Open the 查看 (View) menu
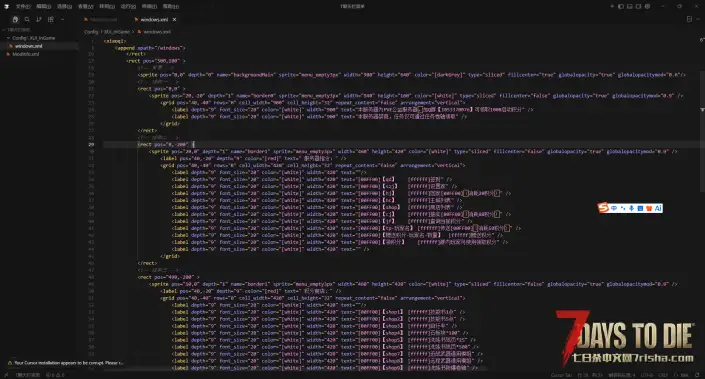 click(x=85, y=6)
